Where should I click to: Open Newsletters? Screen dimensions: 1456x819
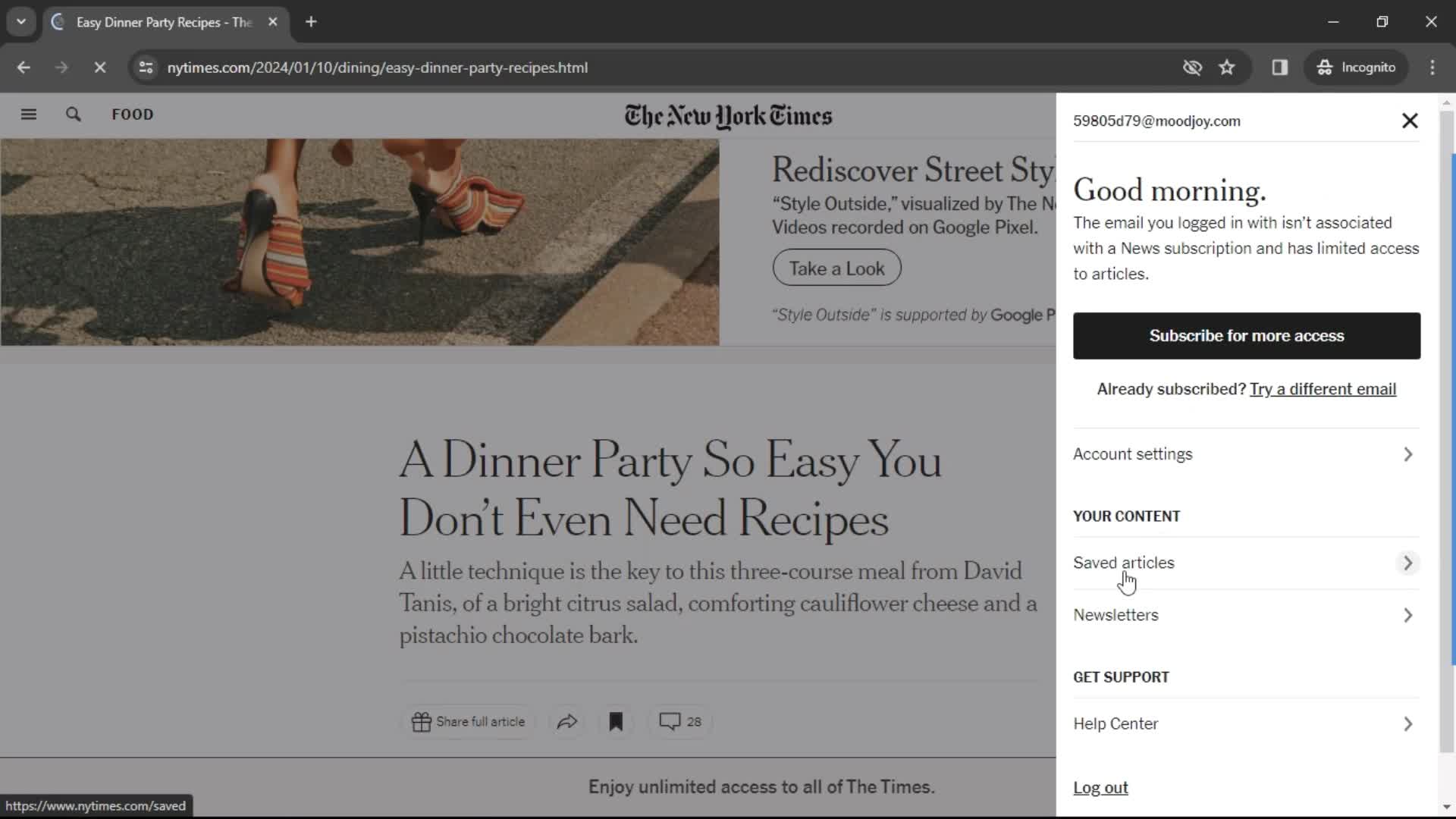(x=1246, y=615)
